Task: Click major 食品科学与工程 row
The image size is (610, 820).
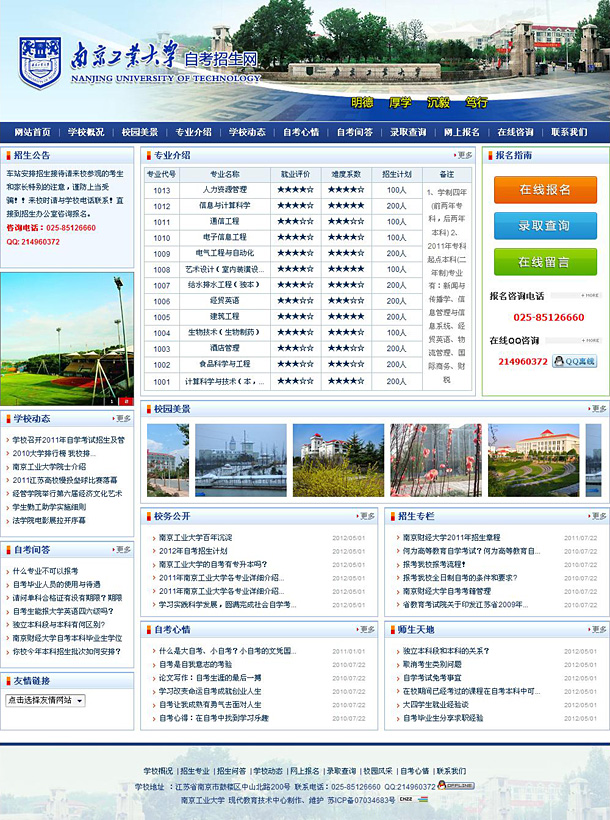Action: [x=225, y=364]
